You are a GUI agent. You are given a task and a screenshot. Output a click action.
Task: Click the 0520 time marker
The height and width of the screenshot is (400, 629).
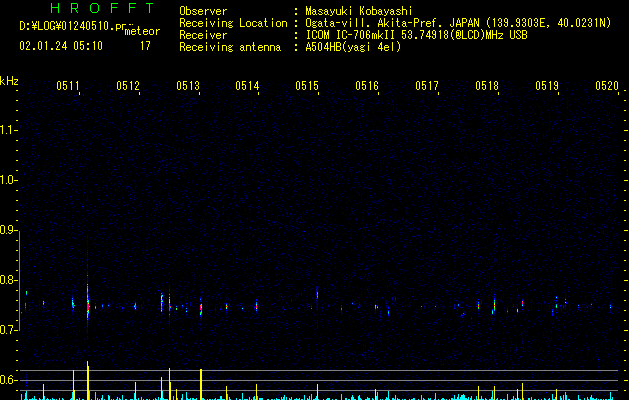[x=607, y=85]
